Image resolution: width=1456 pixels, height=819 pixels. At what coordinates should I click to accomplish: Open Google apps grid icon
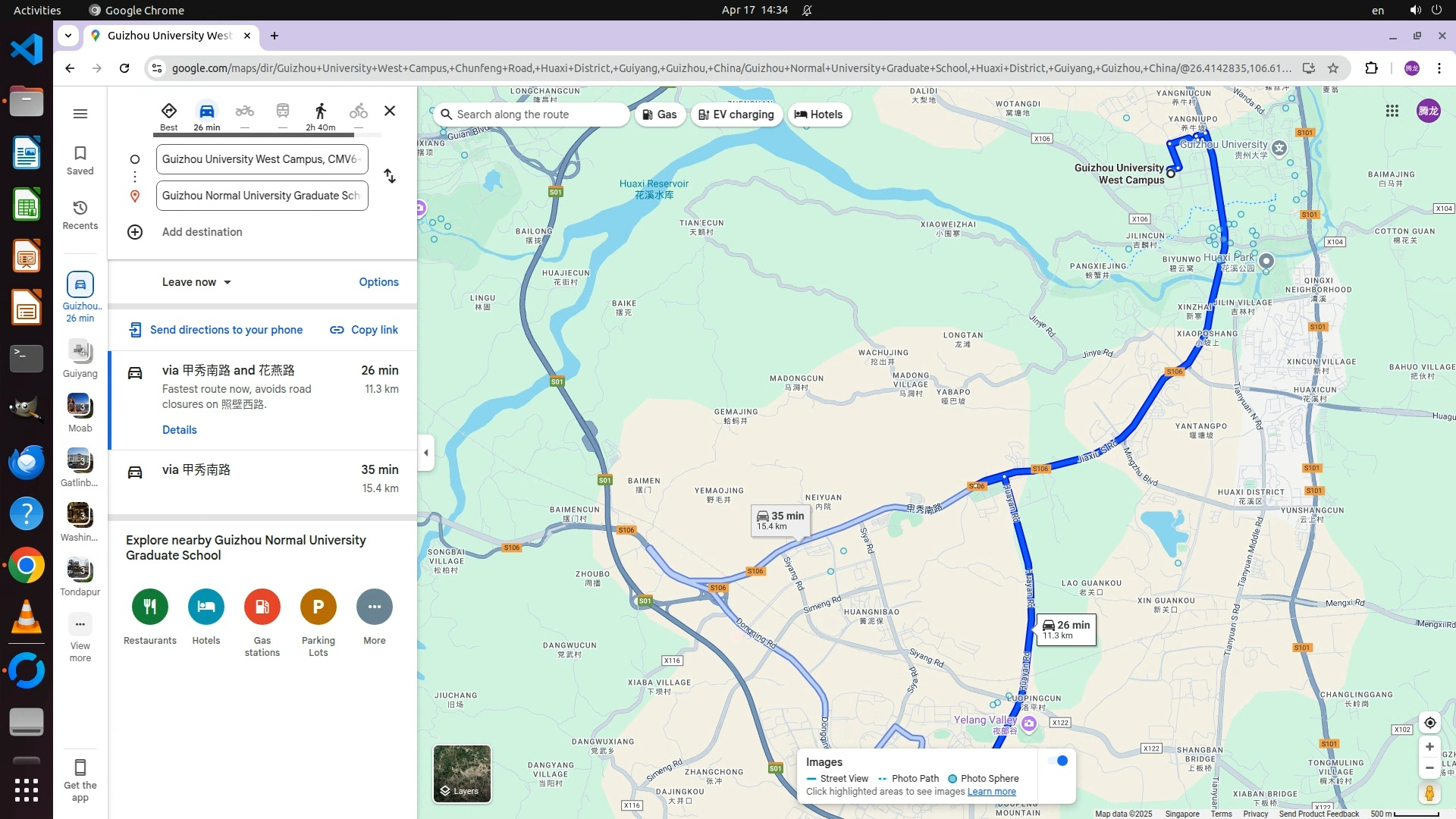pyautogui.click(x=1392, y=111)
